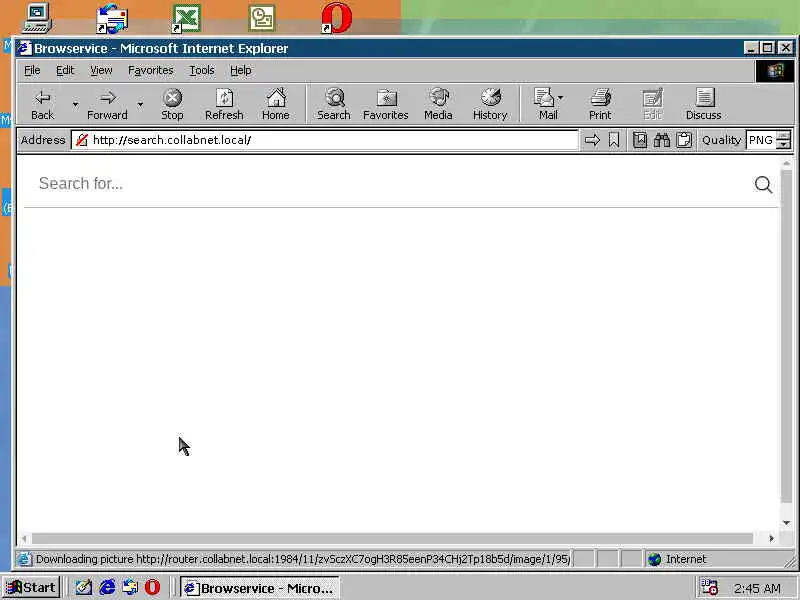Open the Forward button history dropdown arrow
Screen dimensions: 800x600
[x=140, y=105]
